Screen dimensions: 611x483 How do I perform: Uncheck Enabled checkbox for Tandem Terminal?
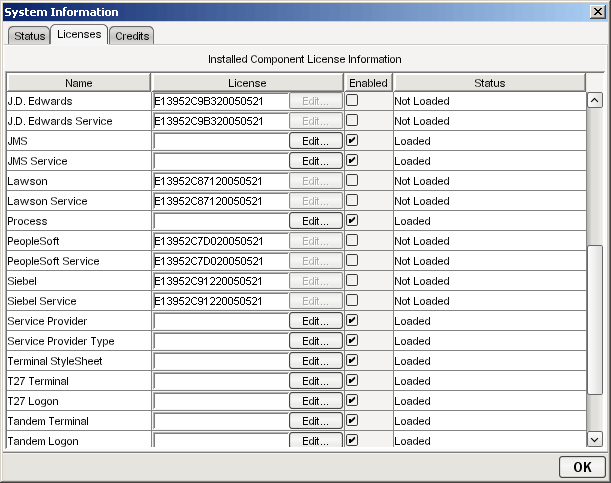pos(352,420)
